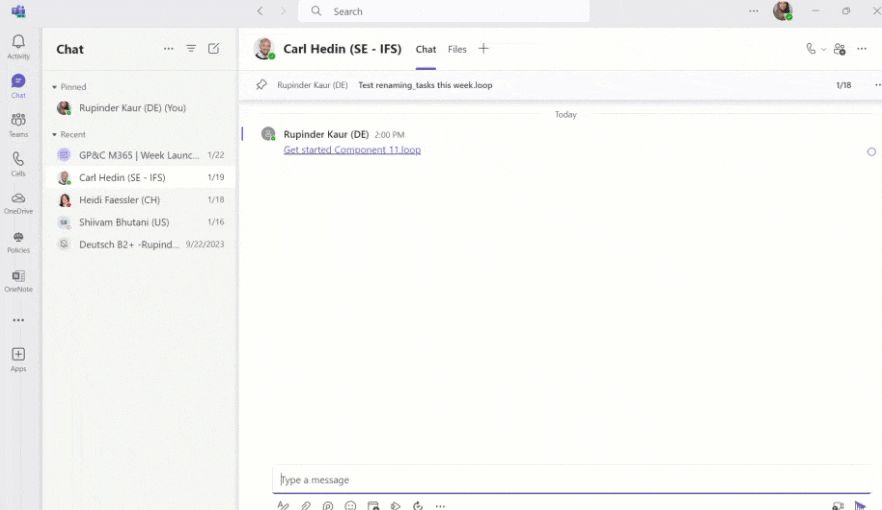Expand call options dropdown arrow
882x510 pixels.
coord(824,49)
